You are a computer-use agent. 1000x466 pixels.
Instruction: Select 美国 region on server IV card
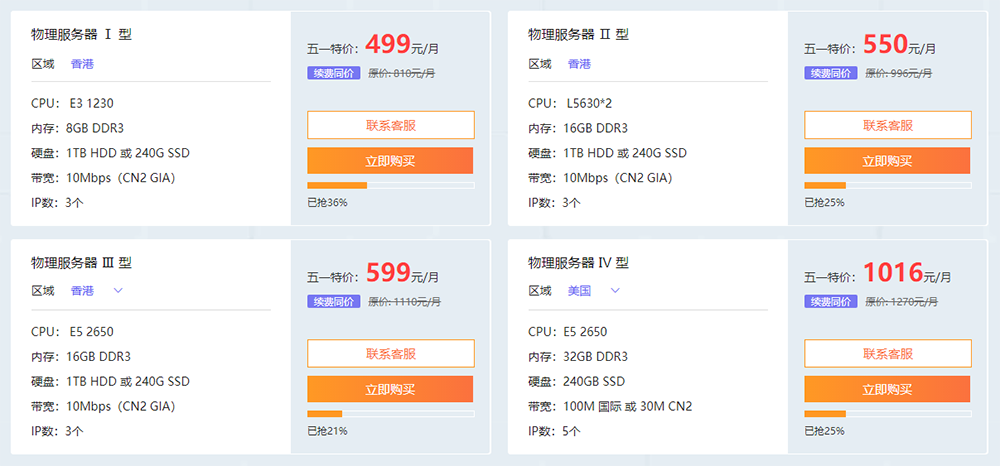(x=579, y=291)
